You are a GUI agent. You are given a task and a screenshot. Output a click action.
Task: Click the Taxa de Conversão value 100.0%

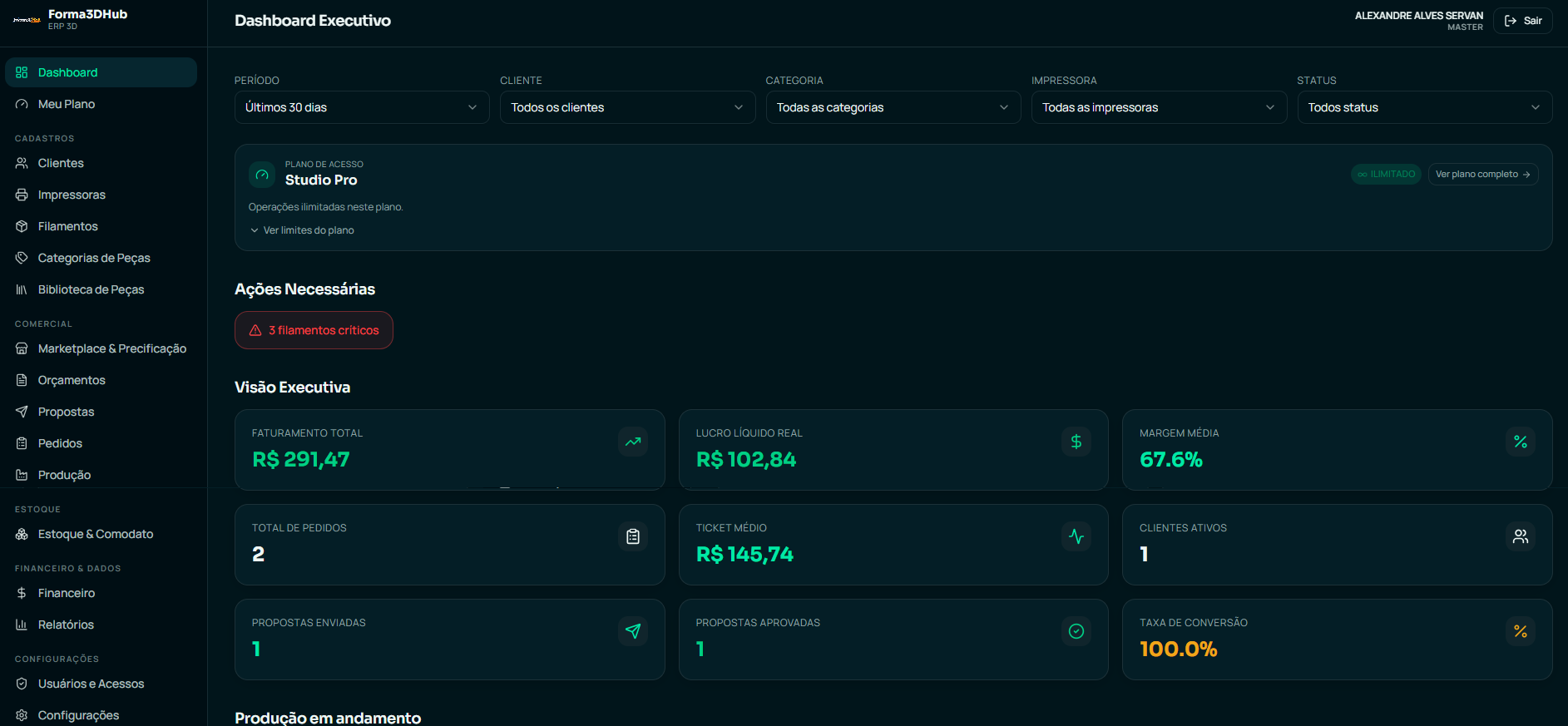(x=1179, y=649)
